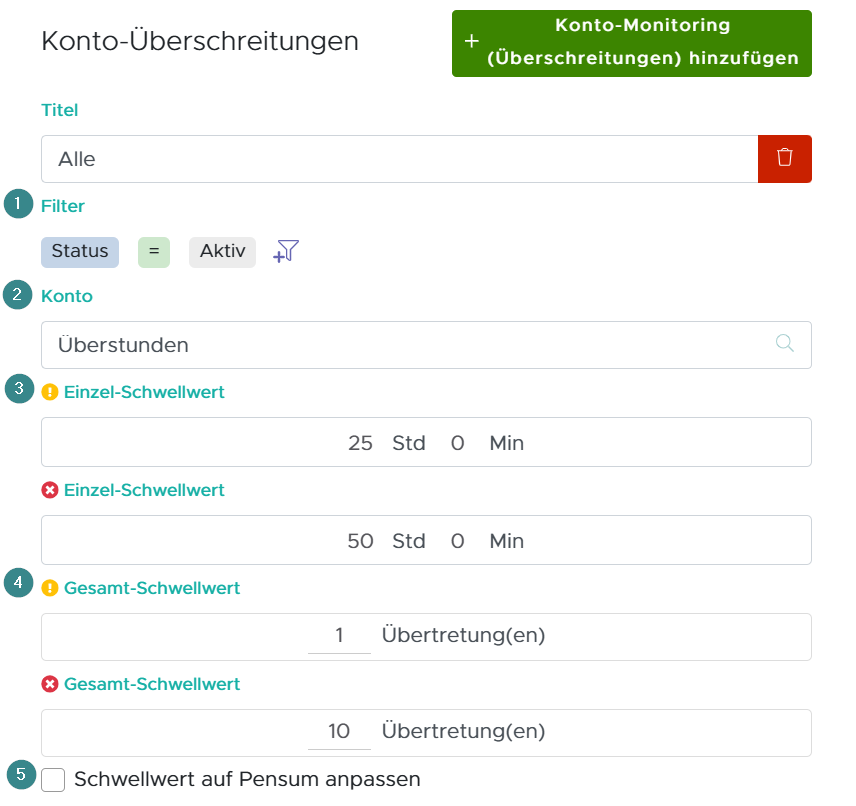Click the Status filter chip
Image resolution: width=856 pixels, height=806 pixels.
[x=80, y=252]
